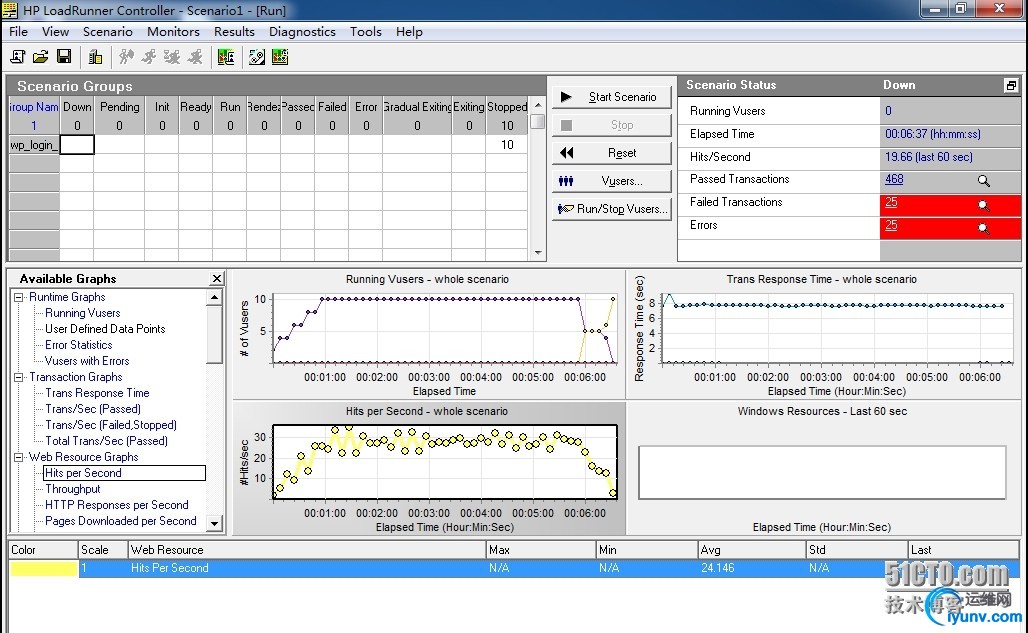Close the Available Graphs panel
Viewport: 1028px width, 633px height.
pos(217,279)
